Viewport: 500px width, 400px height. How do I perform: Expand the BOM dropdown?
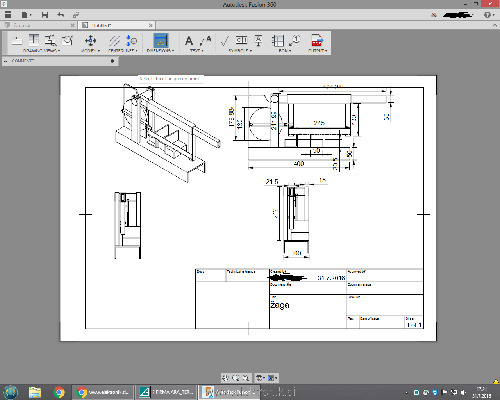tap(285, 51)
